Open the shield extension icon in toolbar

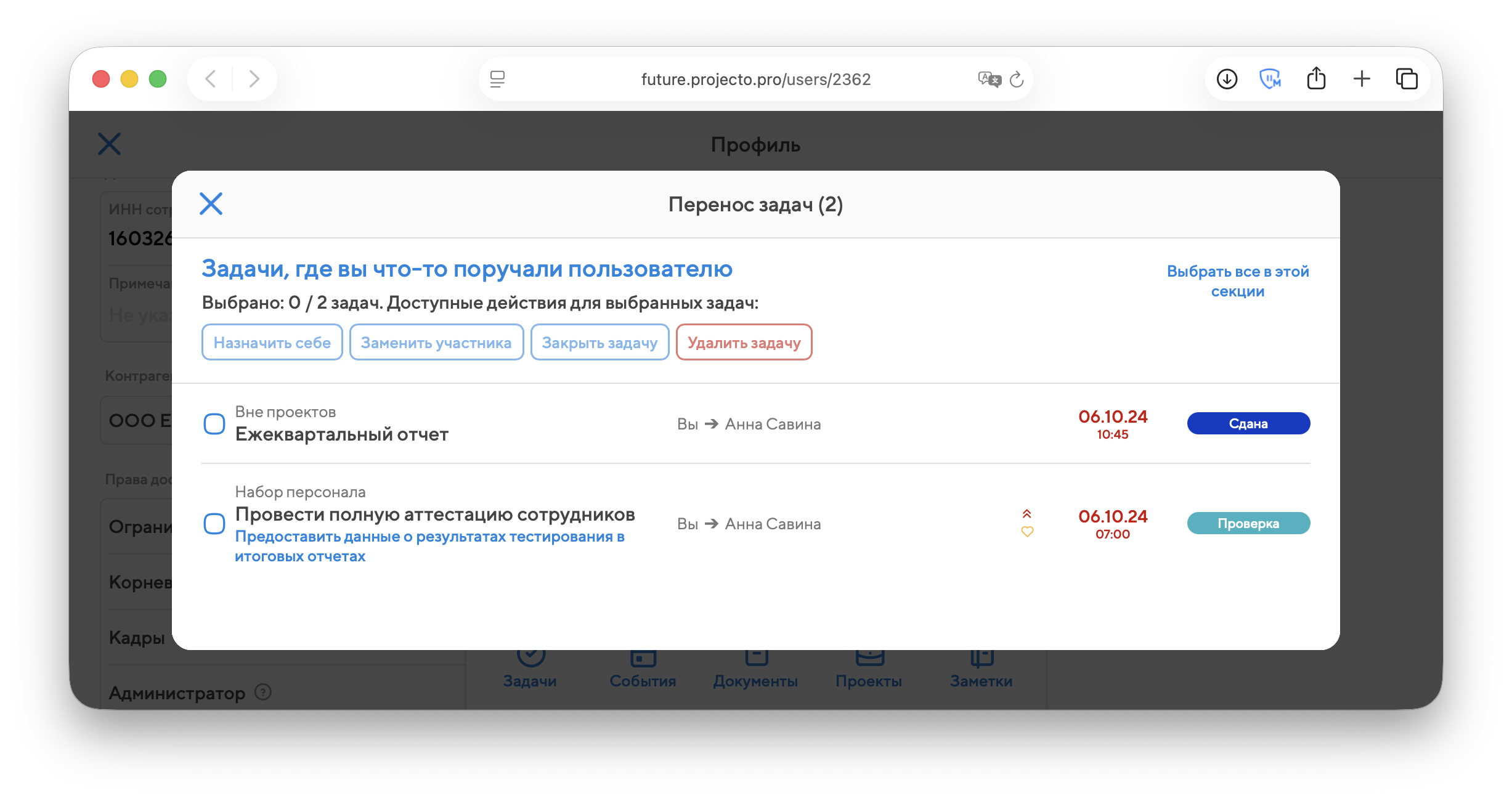point(1270,79)
